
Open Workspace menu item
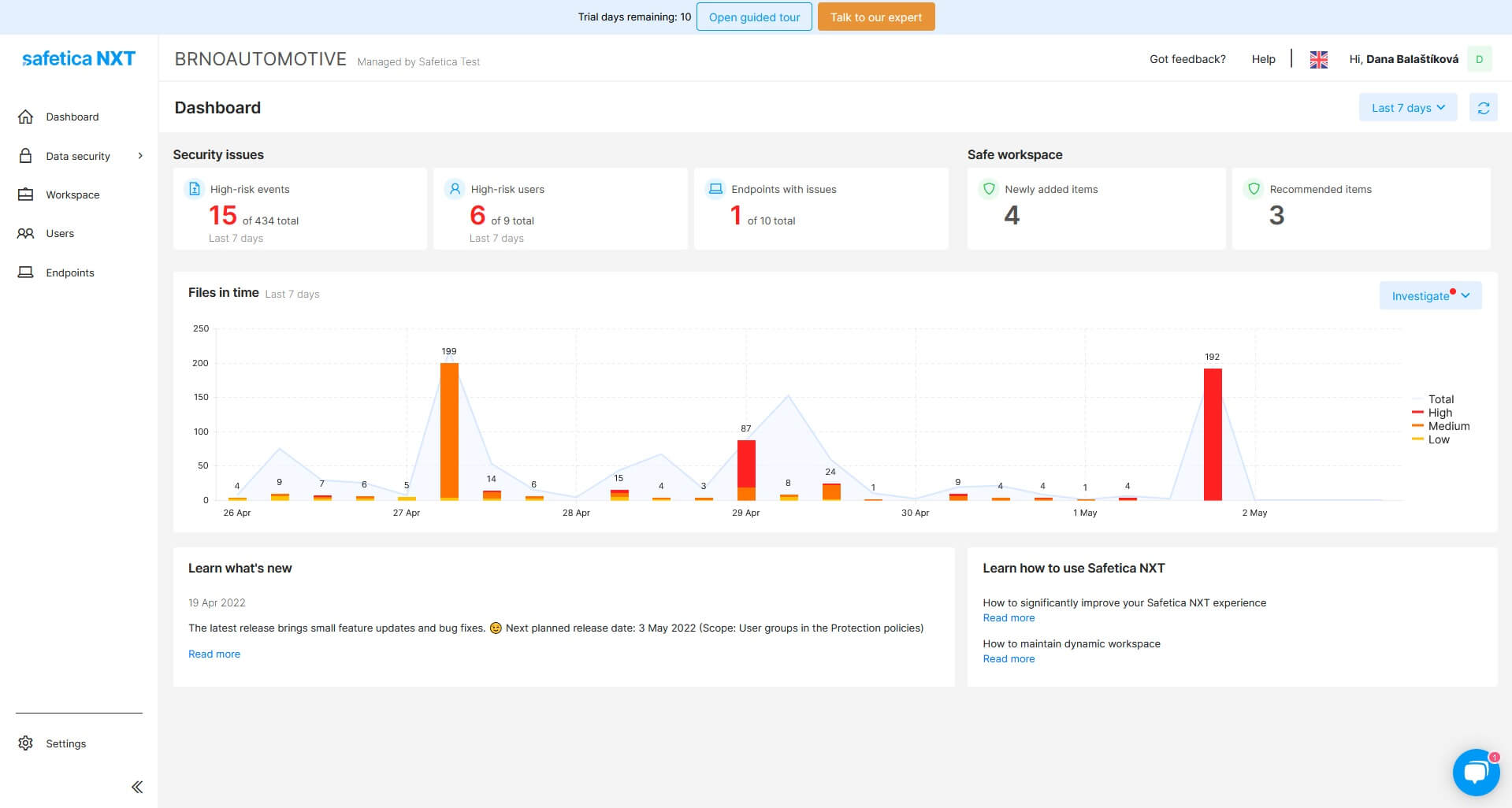[x=72, y=195]
